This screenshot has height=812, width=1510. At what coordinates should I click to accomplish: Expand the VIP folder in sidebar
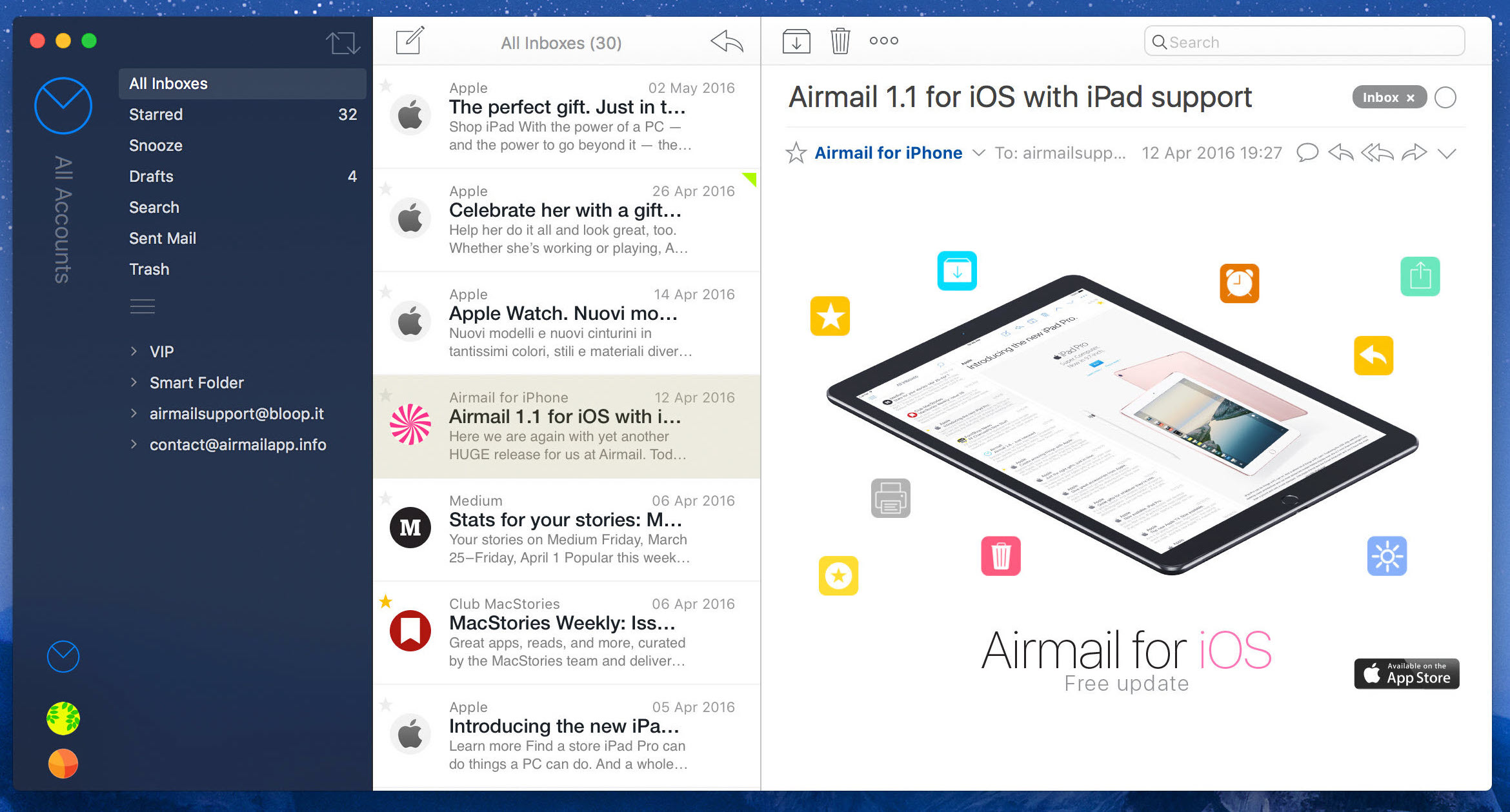[x=134, y=352]
